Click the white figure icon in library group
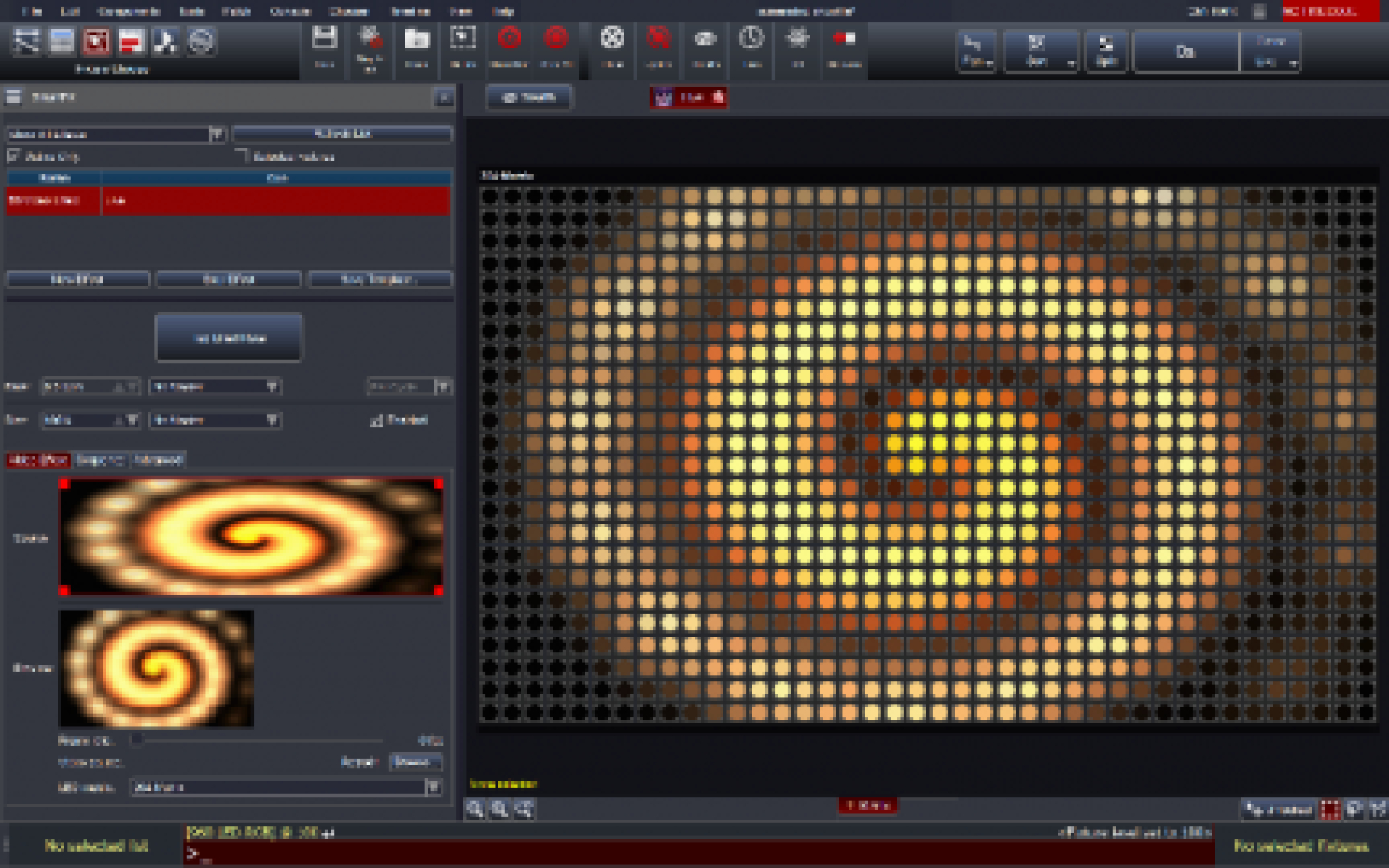 point(166,41)
